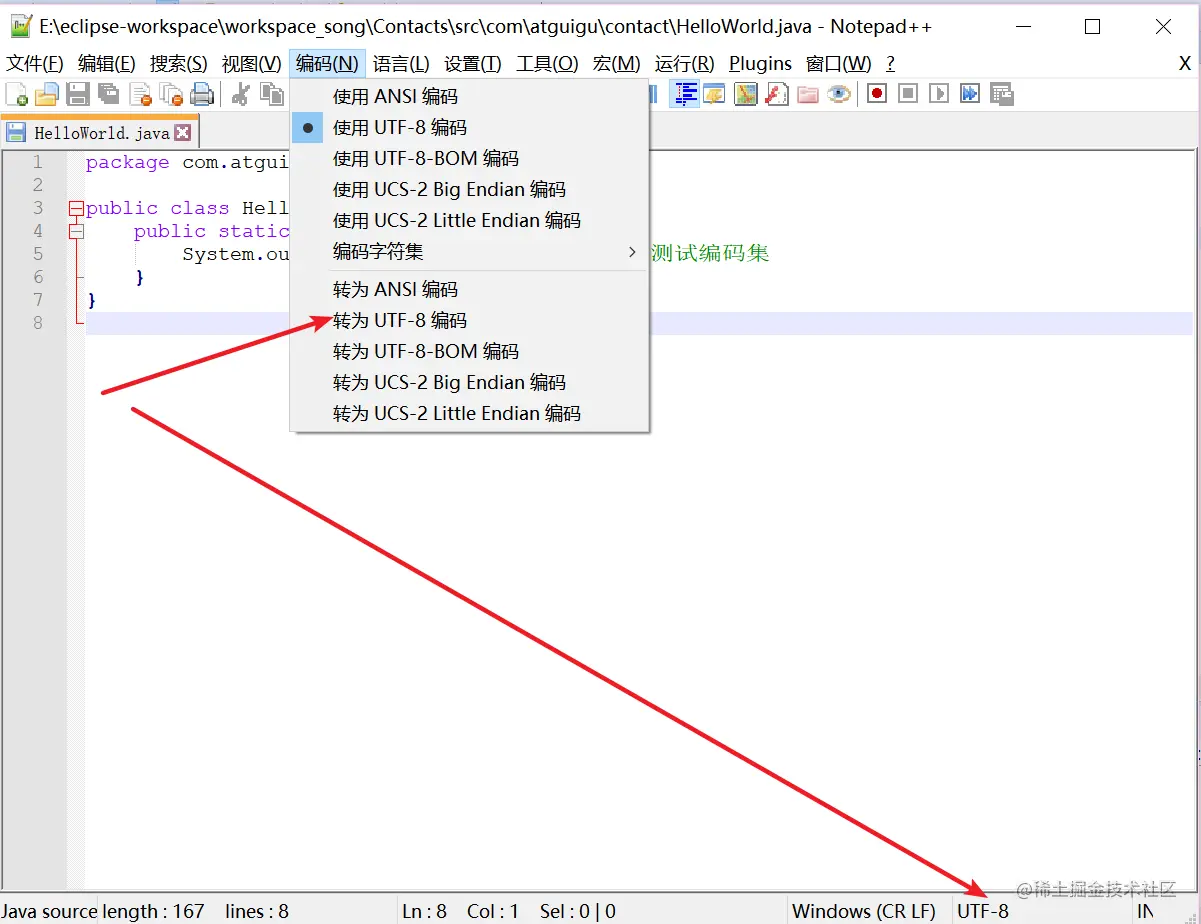This screenshot has height=924, width=1201.
Task: Select the 使用 ANSI 编码 option
Action: tap(470, 97)
